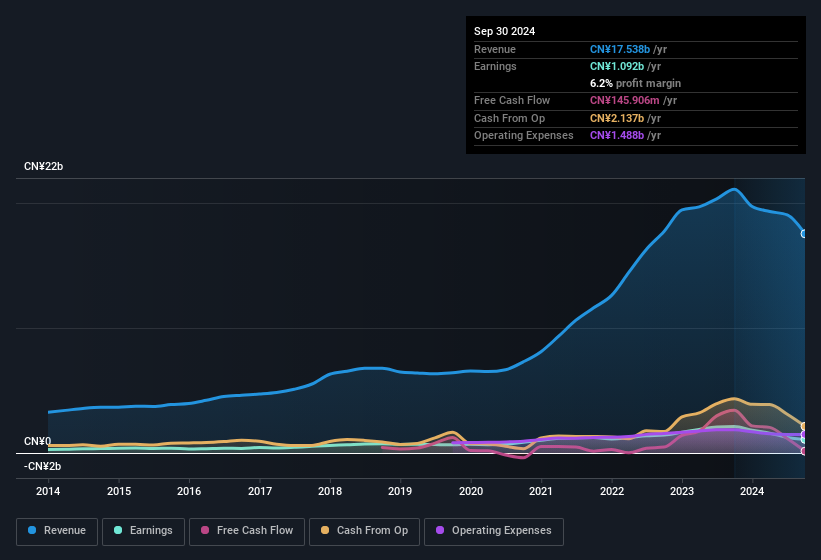The width and height of the screenshot is (821, 560).
Task: Click the -CN¥2b y-axis label
Action: pyautogui.click(x=42, y=466)
